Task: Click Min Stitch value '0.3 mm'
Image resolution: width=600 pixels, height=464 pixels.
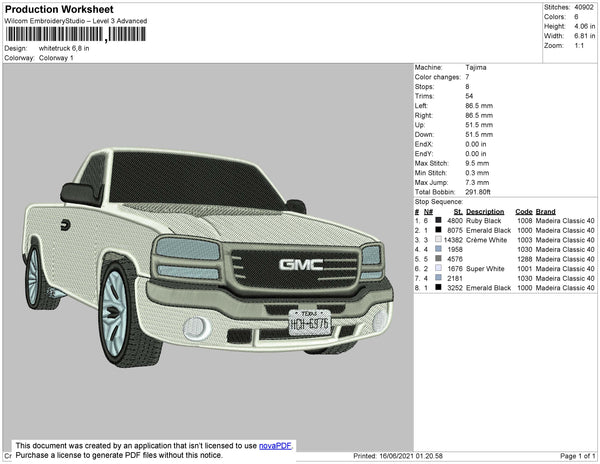Action: [x=477, y=173]
